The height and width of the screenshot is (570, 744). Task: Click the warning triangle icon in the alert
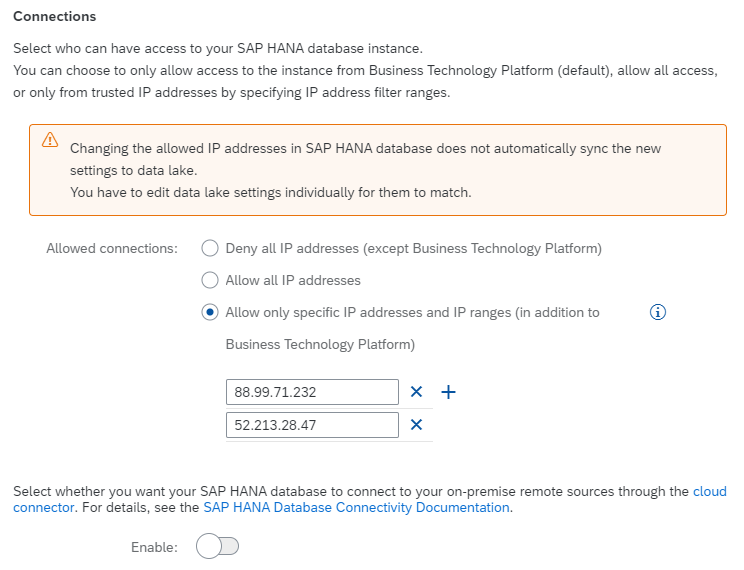(50, 141)
